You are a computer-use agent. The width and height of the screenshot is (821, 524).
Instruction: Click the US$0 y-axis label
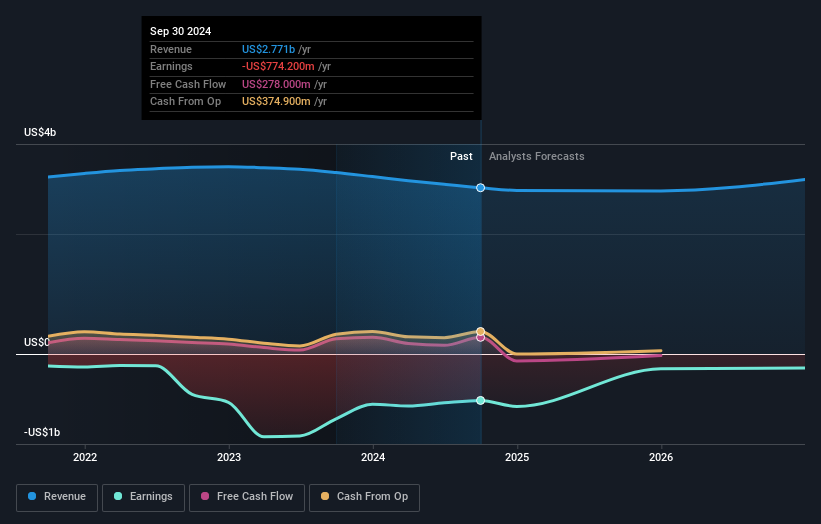click(x=37, y=342)
